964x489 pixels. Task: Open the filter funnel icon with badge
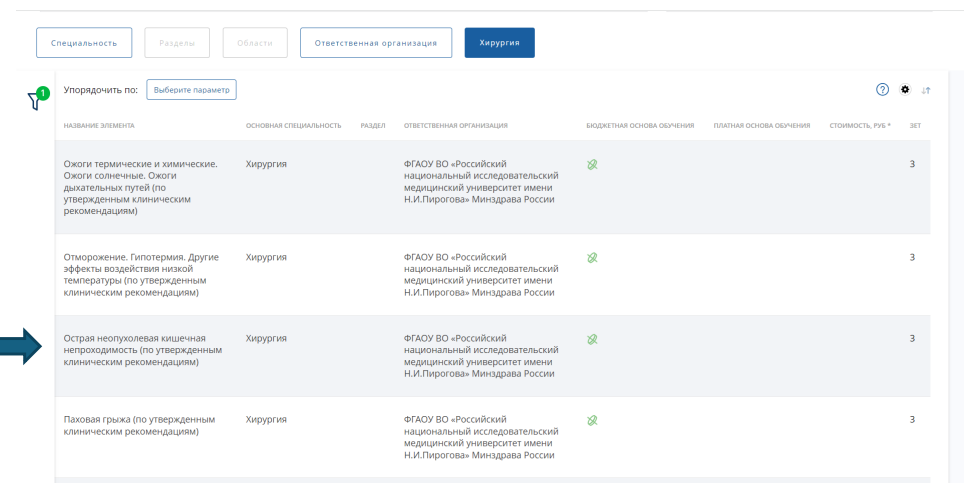[x=36, y=99]
